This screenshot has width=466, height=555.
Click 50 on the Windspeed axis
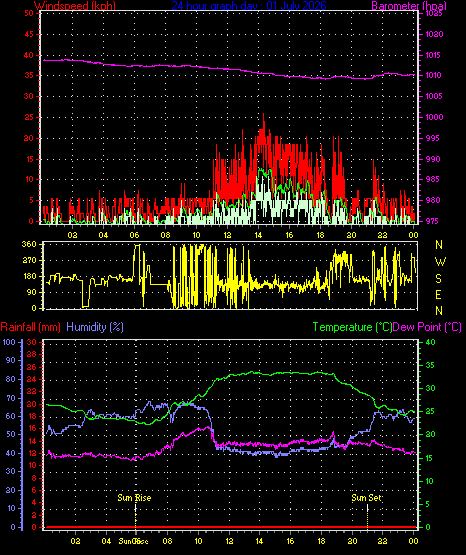(x=29, y=13)
